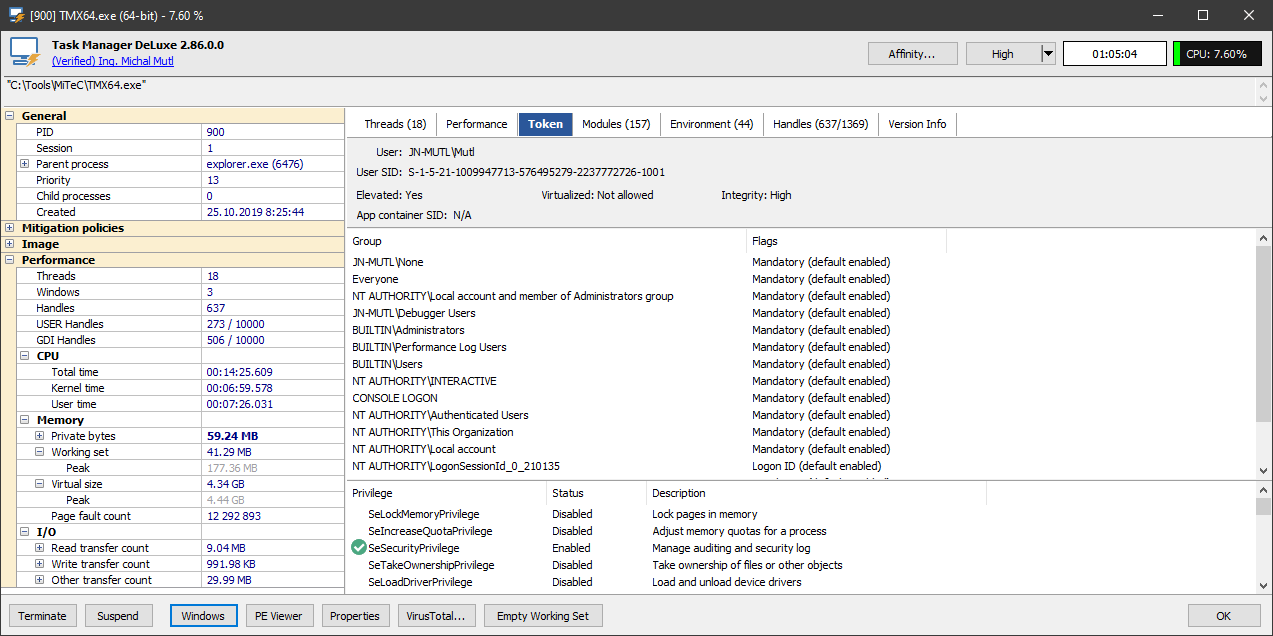The width and height of the screenshot is (1273, 636).
Task: Open the priority dropdown arrow next to High
Action: pyautogui.click(x=1048, y=54)
